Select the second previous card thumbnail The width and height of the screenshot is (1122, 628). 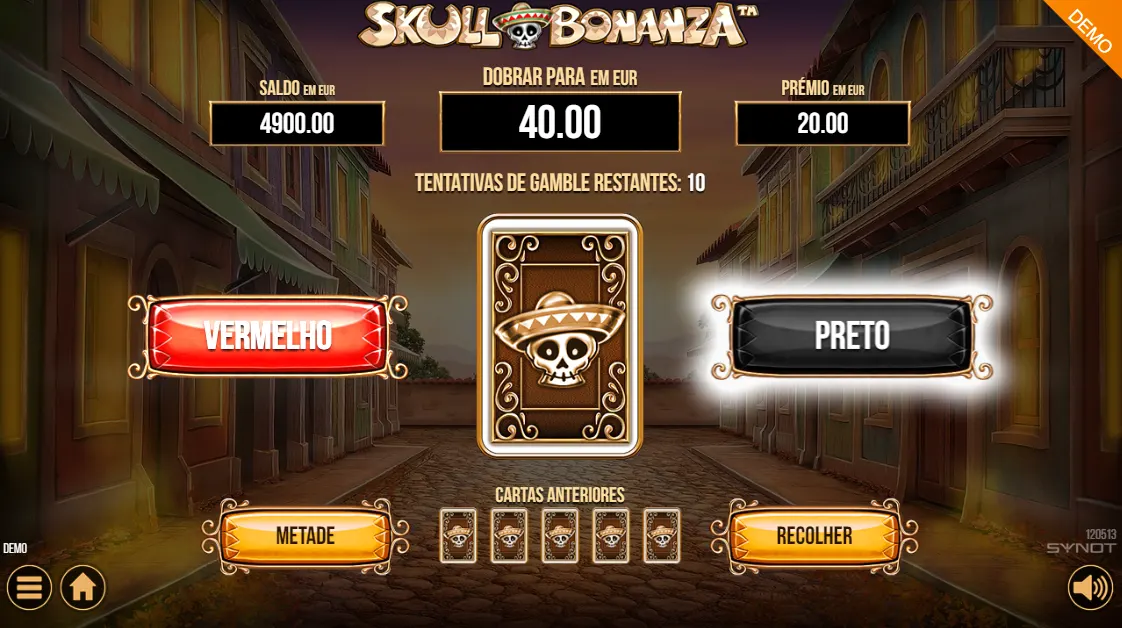click(x=509, y=536)
